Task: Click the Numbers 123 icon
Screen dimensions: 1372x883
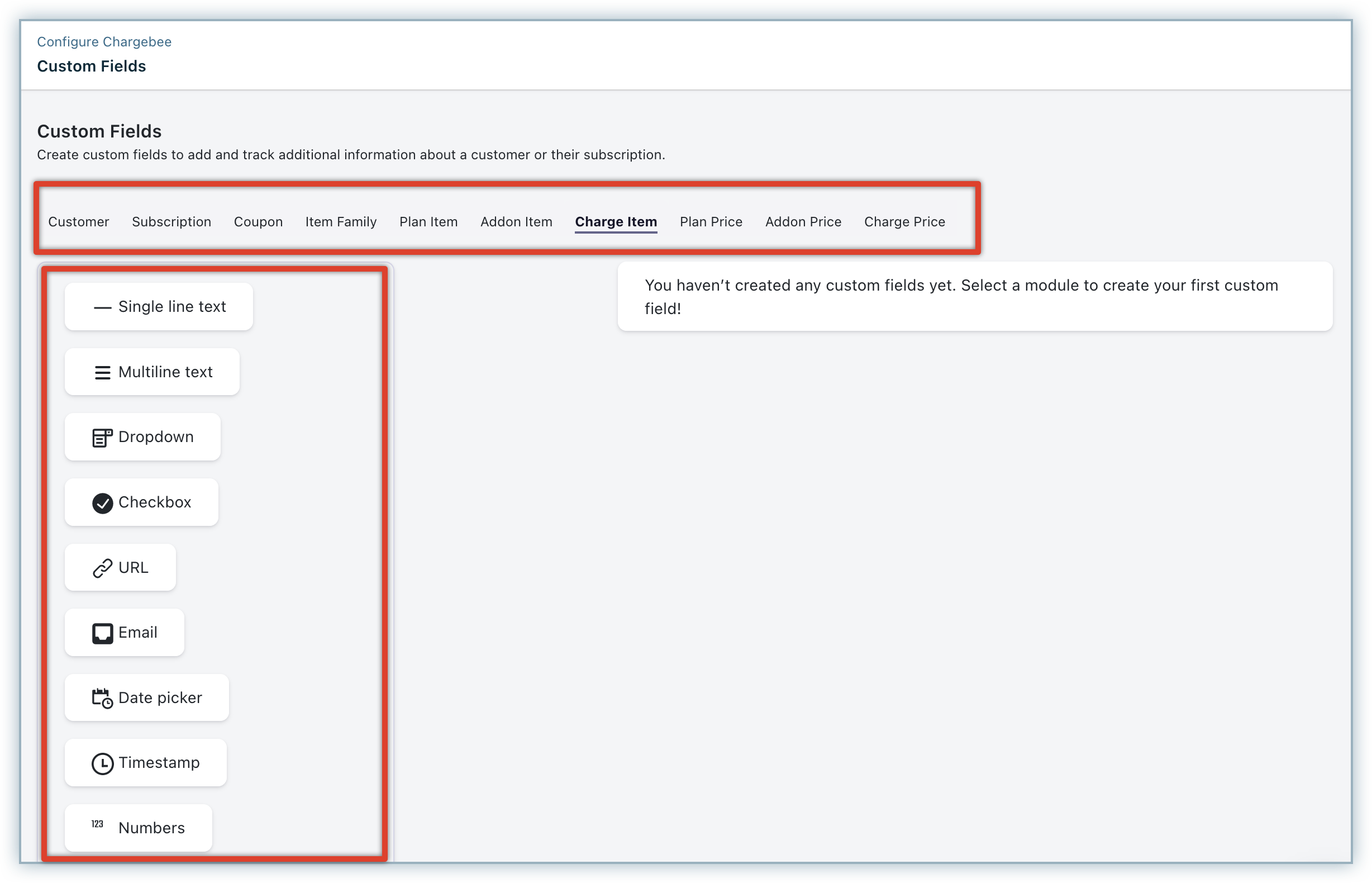Action: [97, 824]
